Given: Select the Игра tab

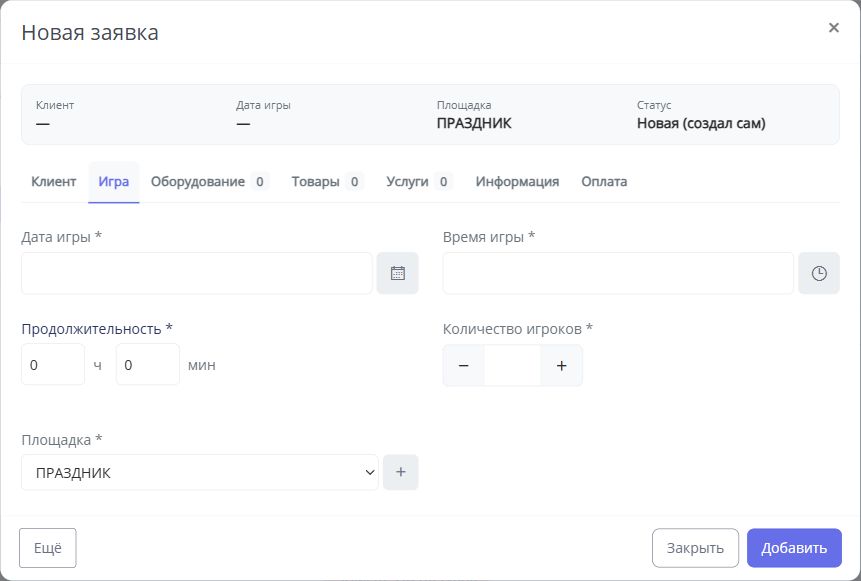Looking at the screenshot, I should (x=114, y=182).
